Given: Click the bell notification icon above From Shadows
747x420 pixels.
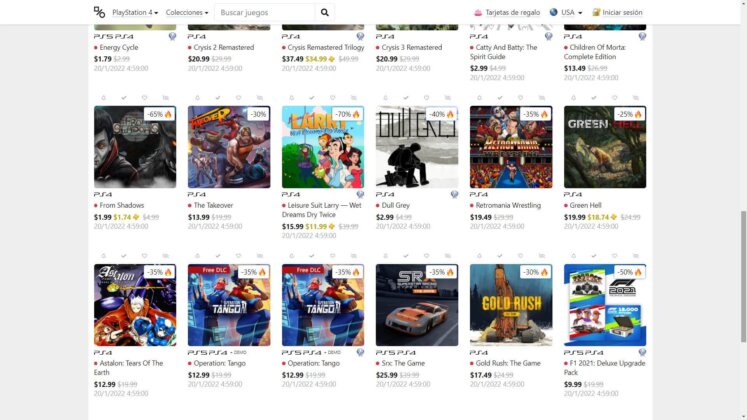Looking at the screenshot, I should (103, 98).
